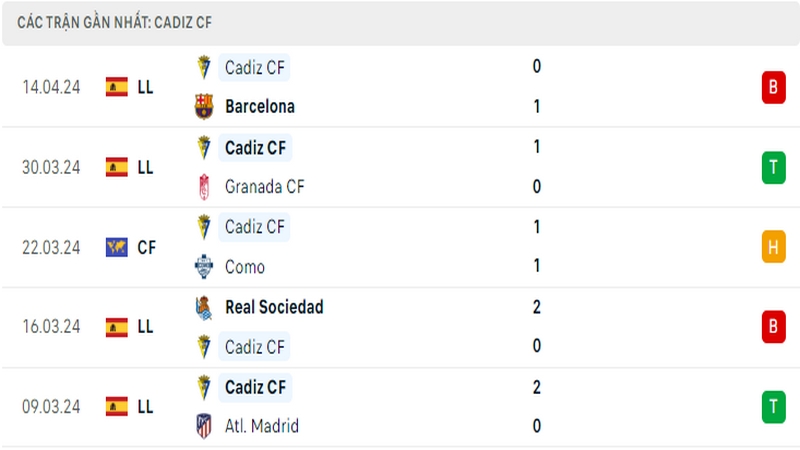The image size is (800, 450).
Task: Click the world map CF competition icon
Action: tap(117, 247)
